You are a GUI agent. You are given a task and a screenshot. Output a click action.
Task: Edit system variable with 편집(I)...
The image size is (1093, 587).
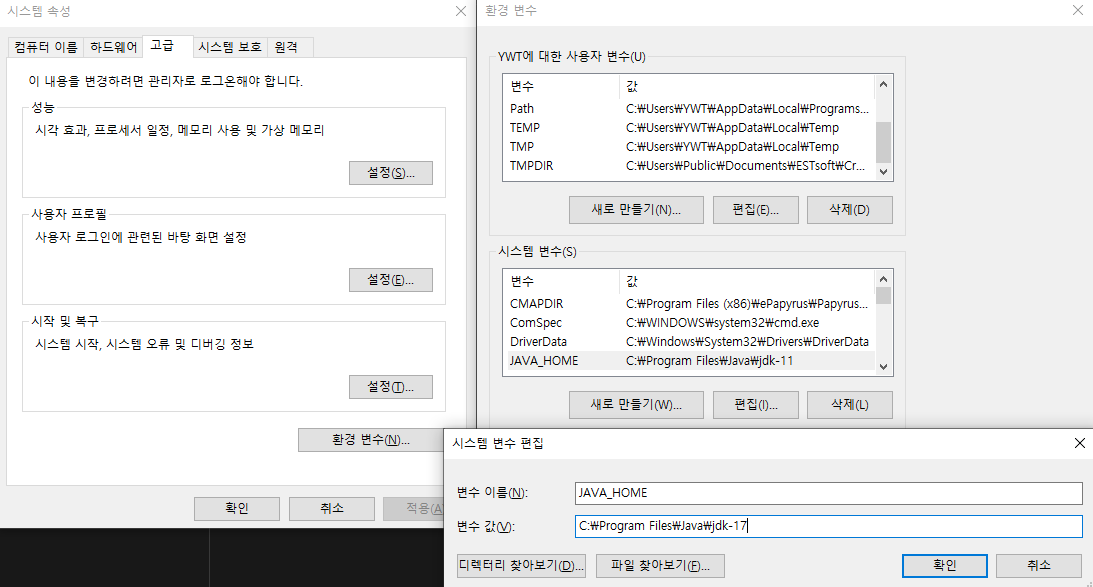pos(756,404)
